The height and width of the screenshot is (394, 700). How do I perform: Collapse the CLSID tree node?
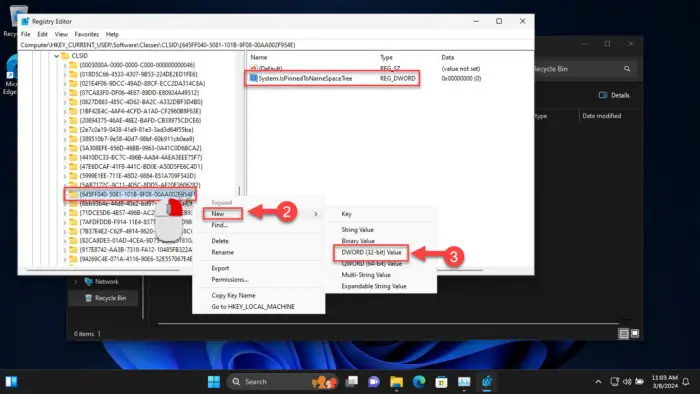57,56
